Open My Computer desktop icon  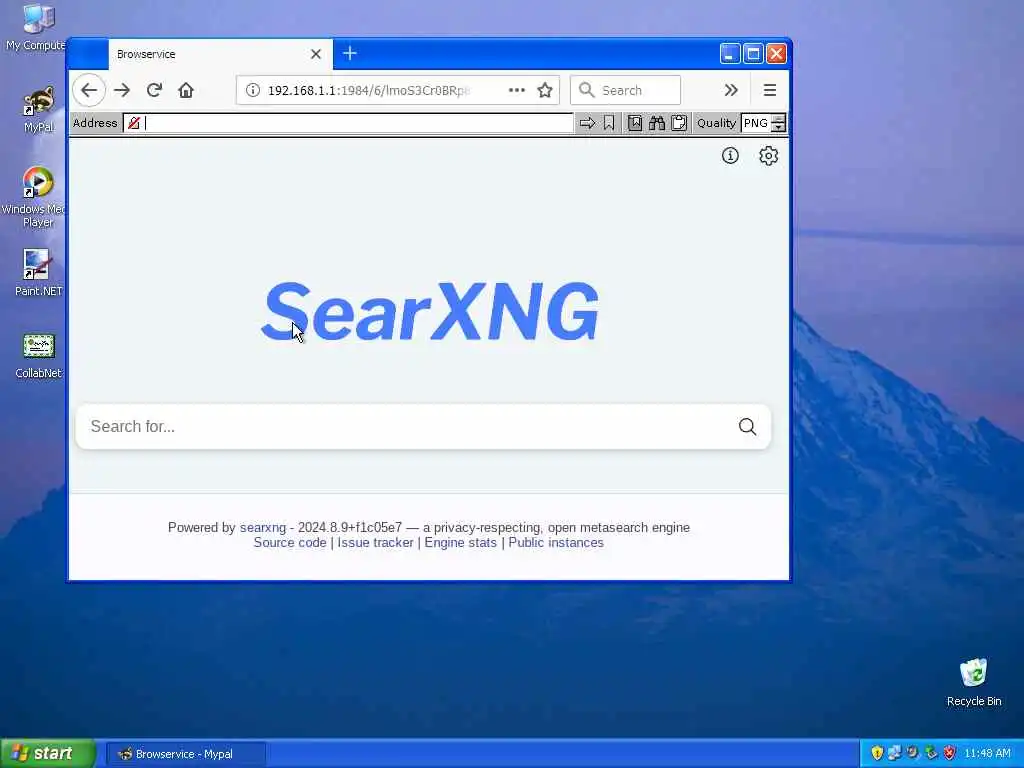(x=38, y=27)
